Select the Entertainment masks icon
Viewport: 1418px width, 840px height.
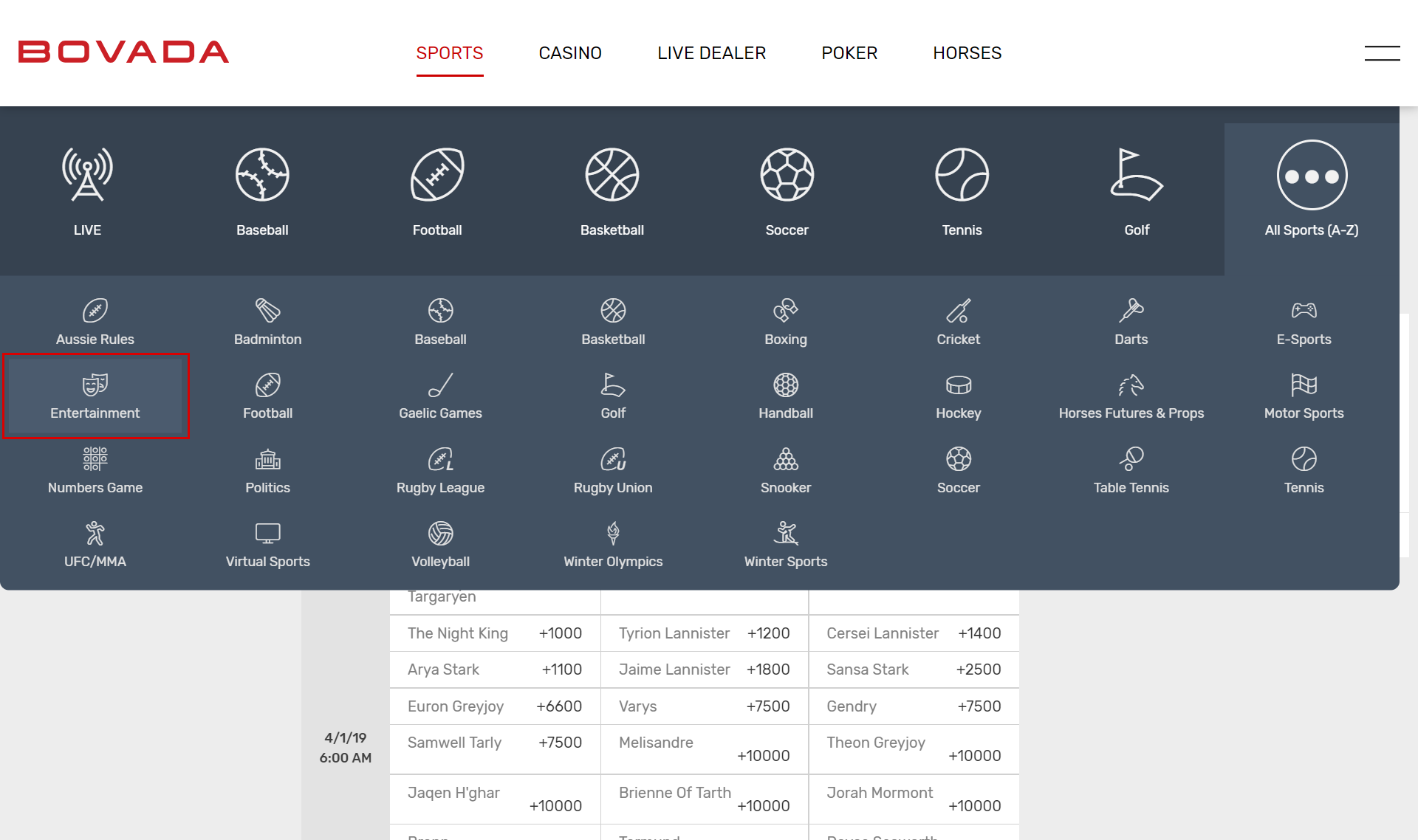(95, 385)
